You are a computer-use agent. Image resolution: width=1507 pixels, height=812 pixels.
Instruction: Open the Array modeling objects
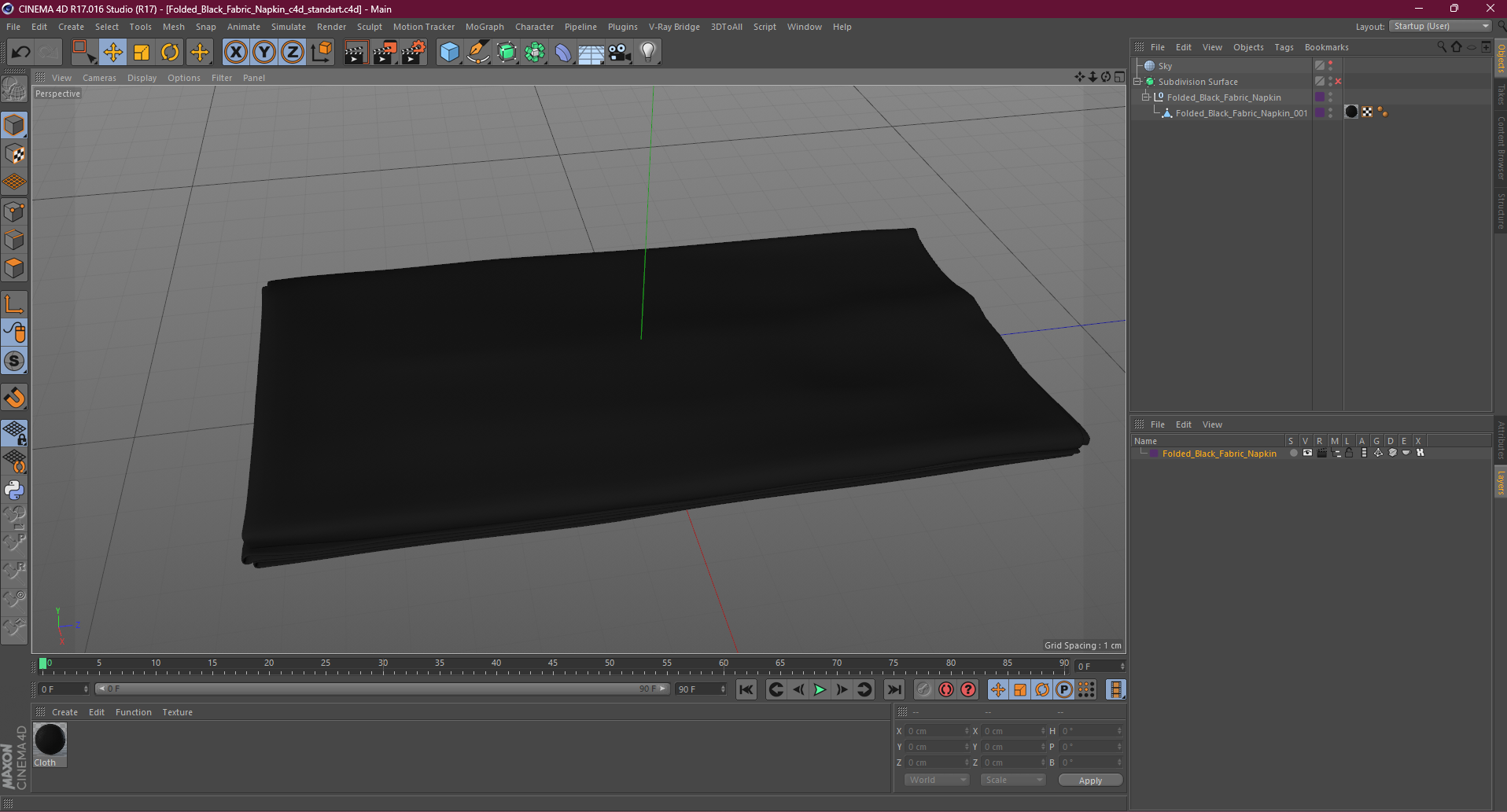pos(535,53)
